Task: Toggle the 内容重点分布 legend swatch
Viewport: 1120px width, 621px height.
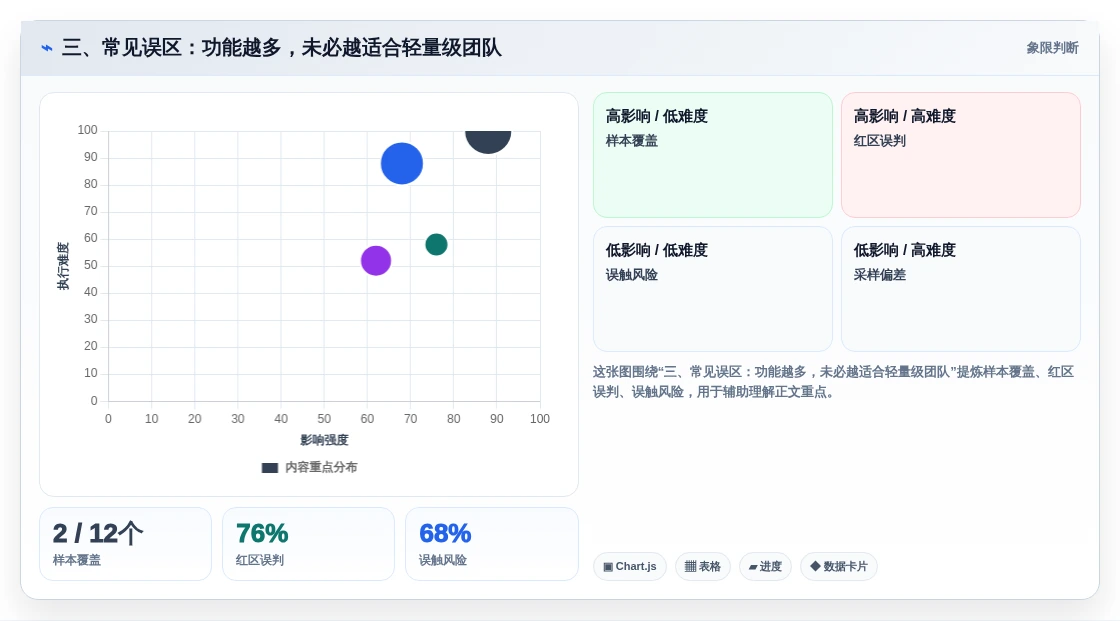Action: coord(270,468)
